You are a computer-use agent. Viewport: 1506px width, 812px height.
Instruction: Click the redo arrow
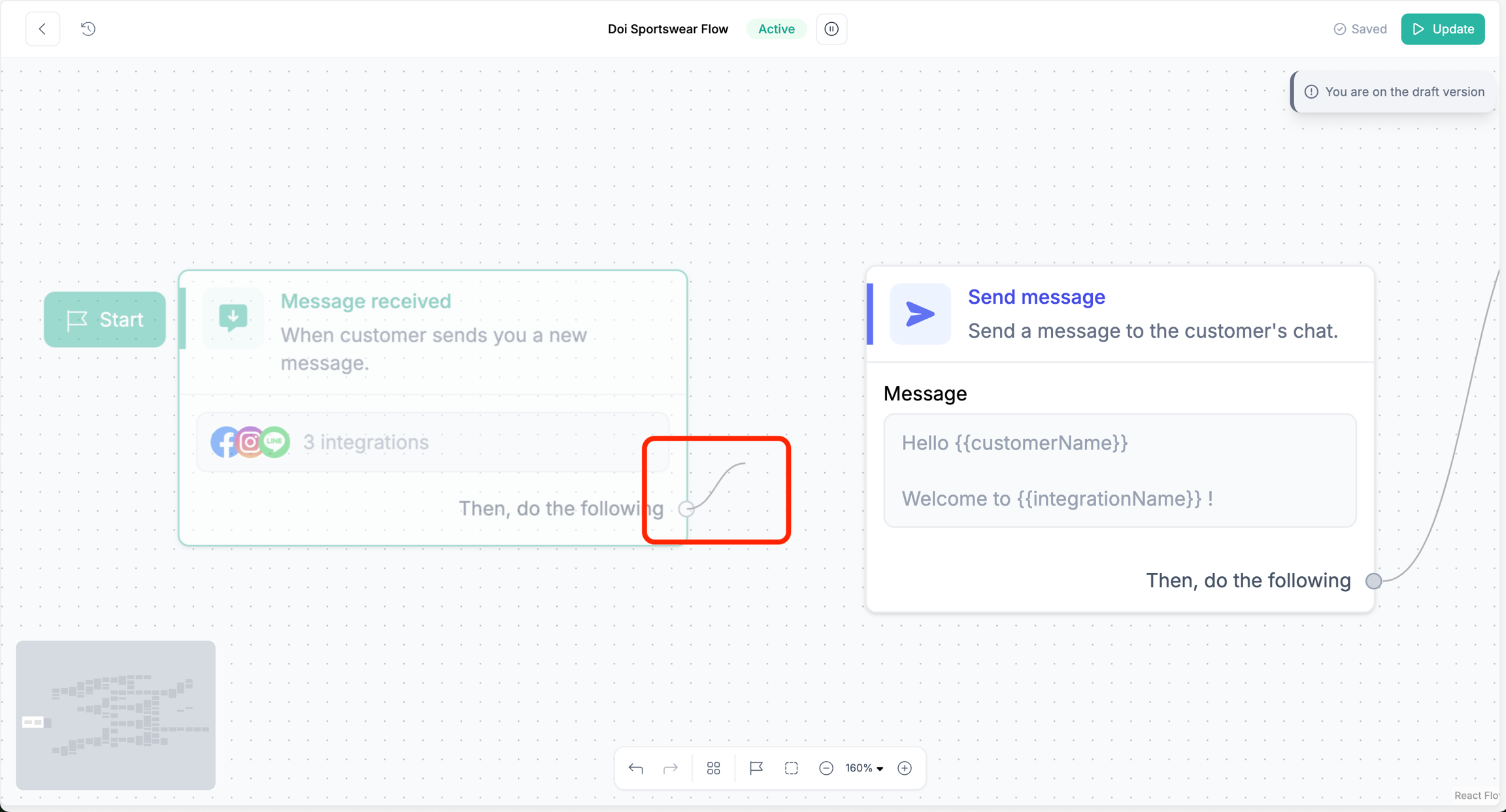point(671,768)
